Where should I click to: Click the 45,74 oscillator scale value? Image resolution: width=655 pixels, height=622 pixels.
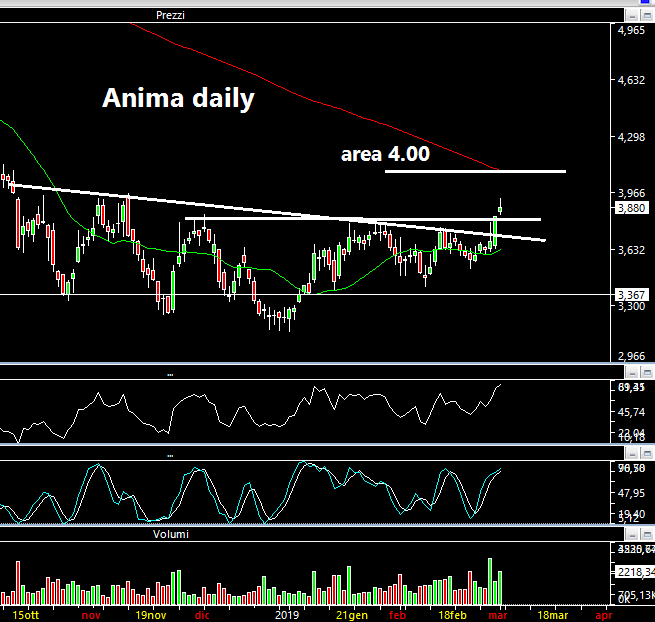point(631,412)
